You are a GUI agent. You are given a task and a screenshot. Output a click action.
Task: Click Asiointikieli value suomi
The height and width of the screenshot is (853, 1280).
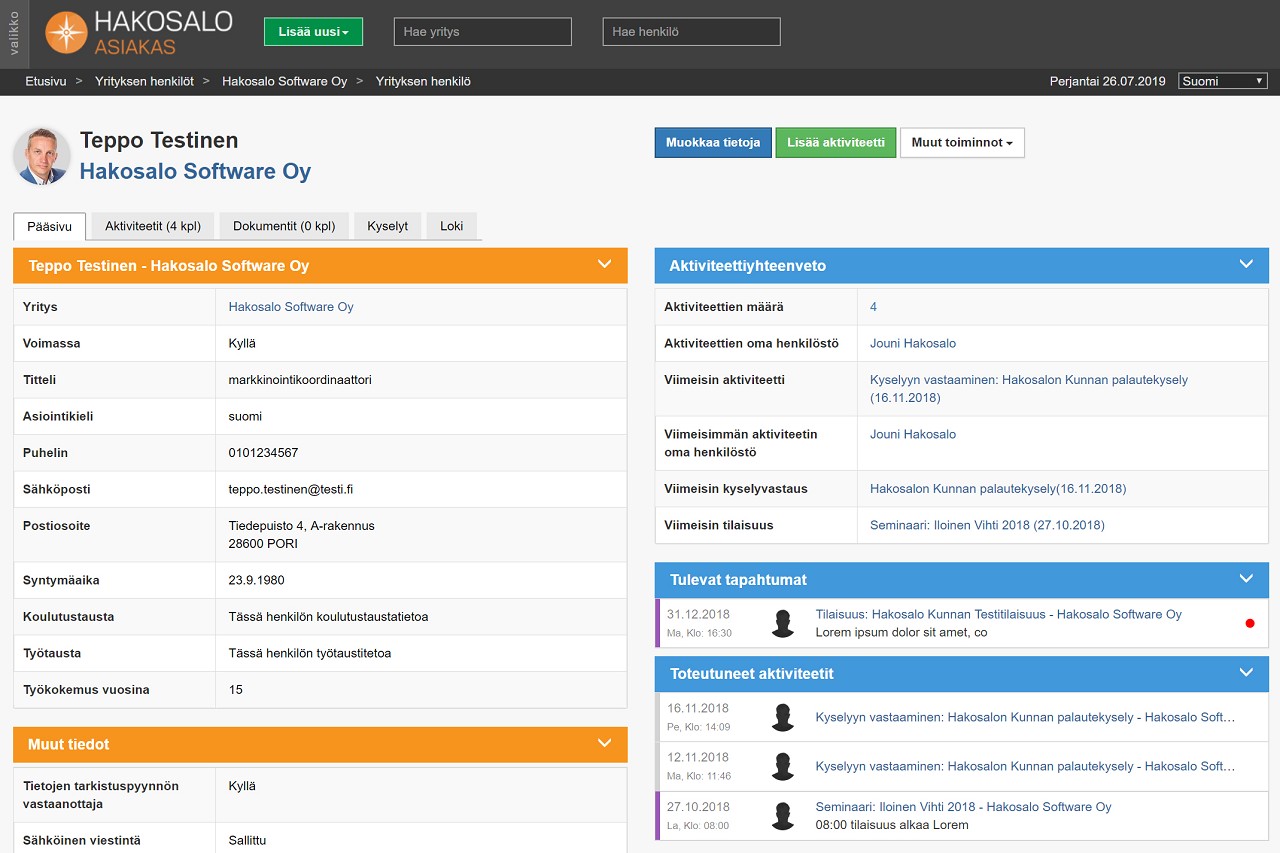tap(246, 416)
